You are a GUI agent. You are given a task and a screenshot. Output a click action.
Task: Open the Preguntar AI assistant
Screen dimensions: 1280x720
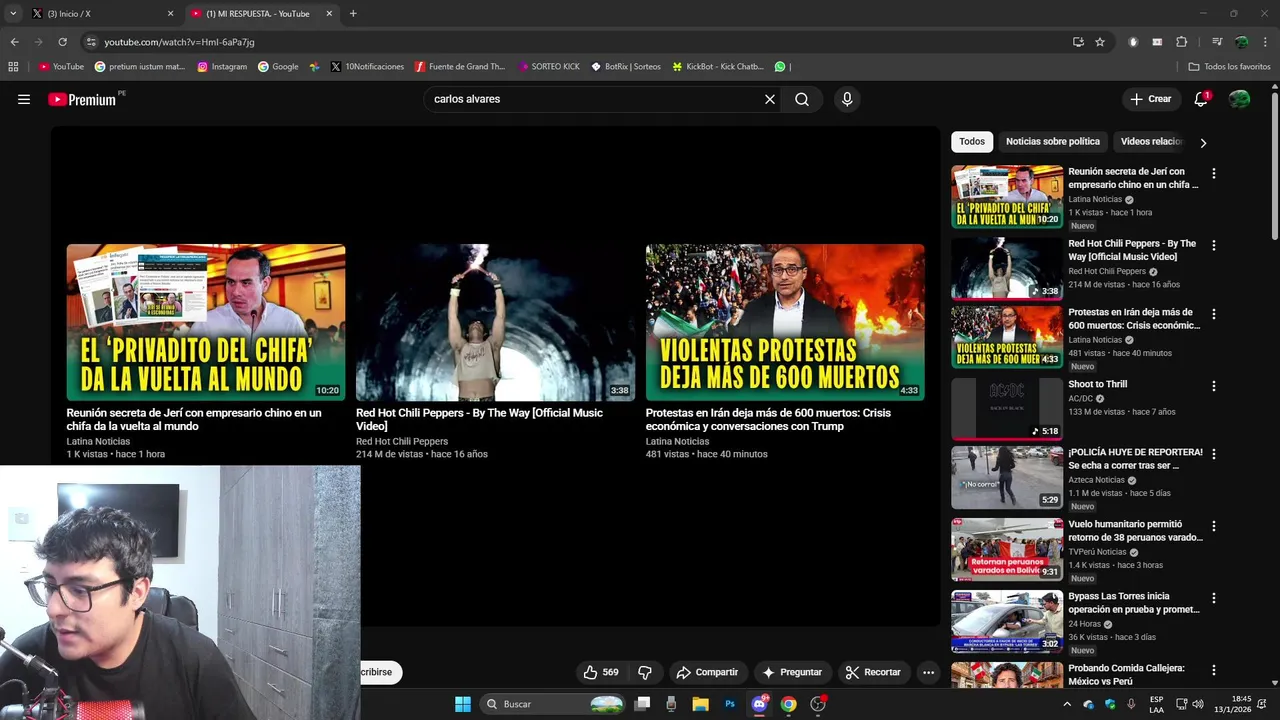[x=792, y=672]
